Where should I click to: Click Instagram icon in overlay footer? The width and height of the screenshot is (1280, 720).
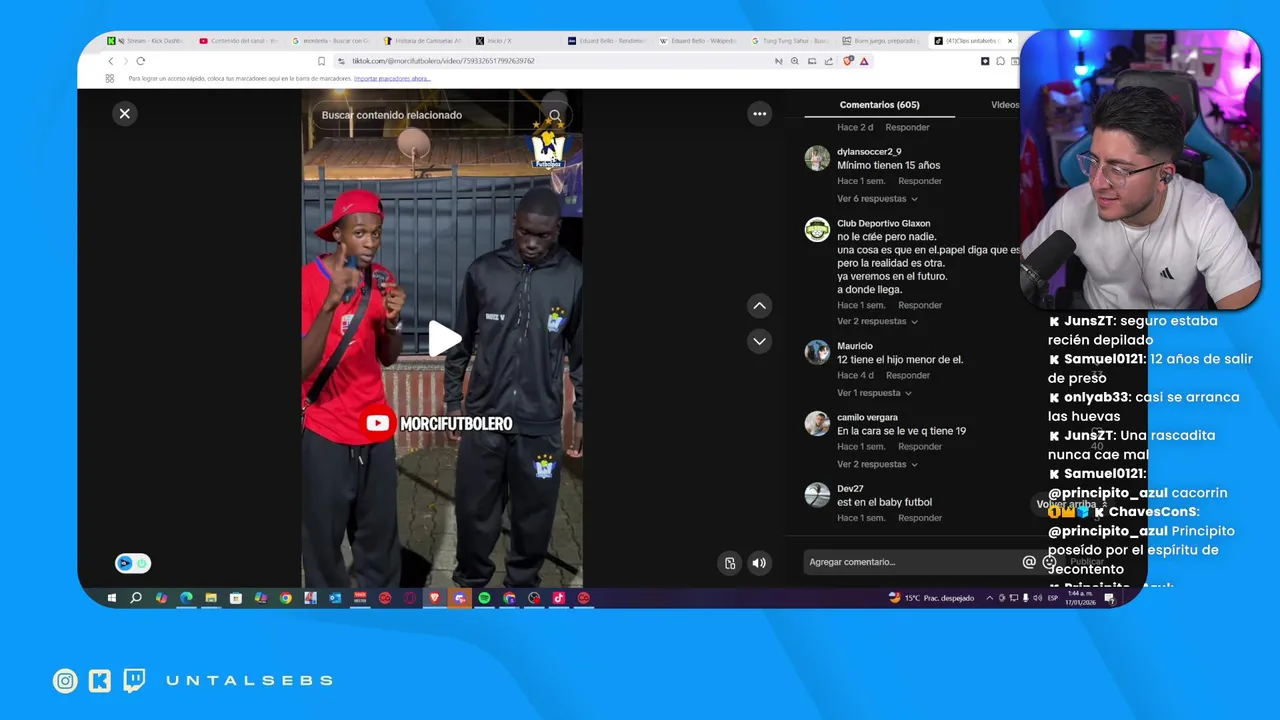(x=65, y=681)
